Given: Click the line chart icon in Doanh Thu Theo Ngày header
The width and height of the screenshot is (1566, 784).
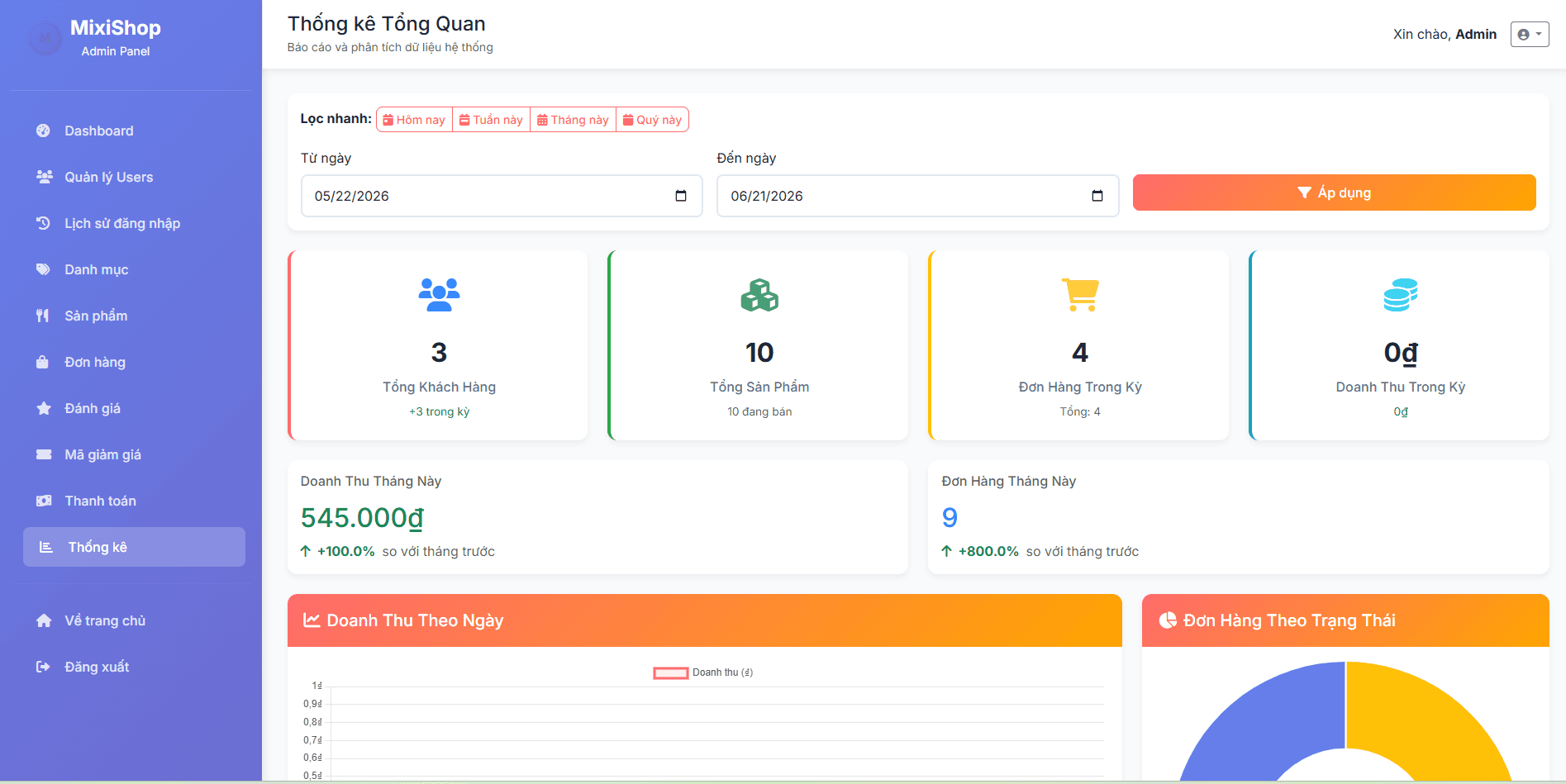Looking at the screenshot, I should tap(312, 620).
